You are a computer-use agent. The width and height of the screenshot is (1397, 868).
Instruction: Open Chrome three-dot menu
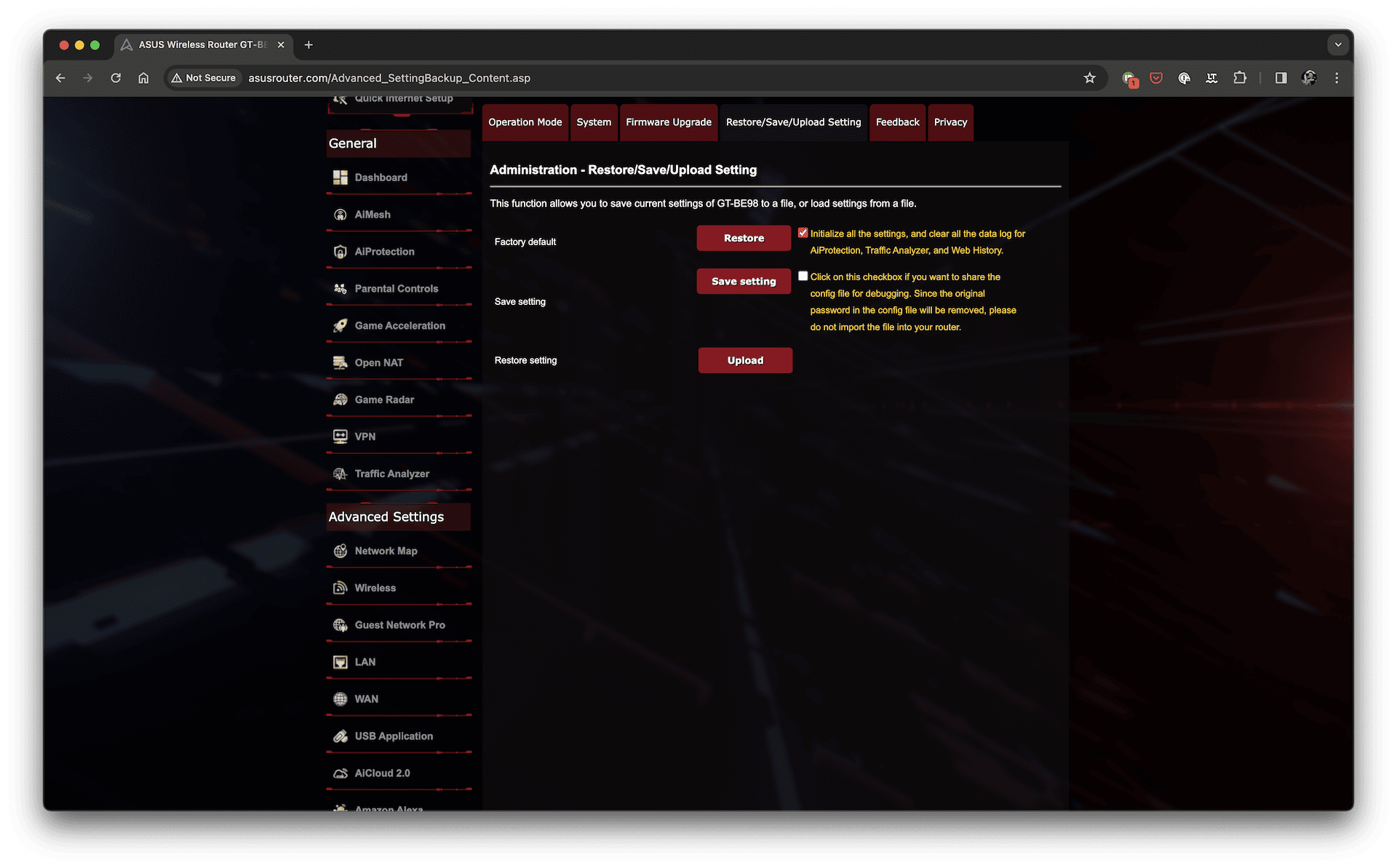[x=1337, y=78]
